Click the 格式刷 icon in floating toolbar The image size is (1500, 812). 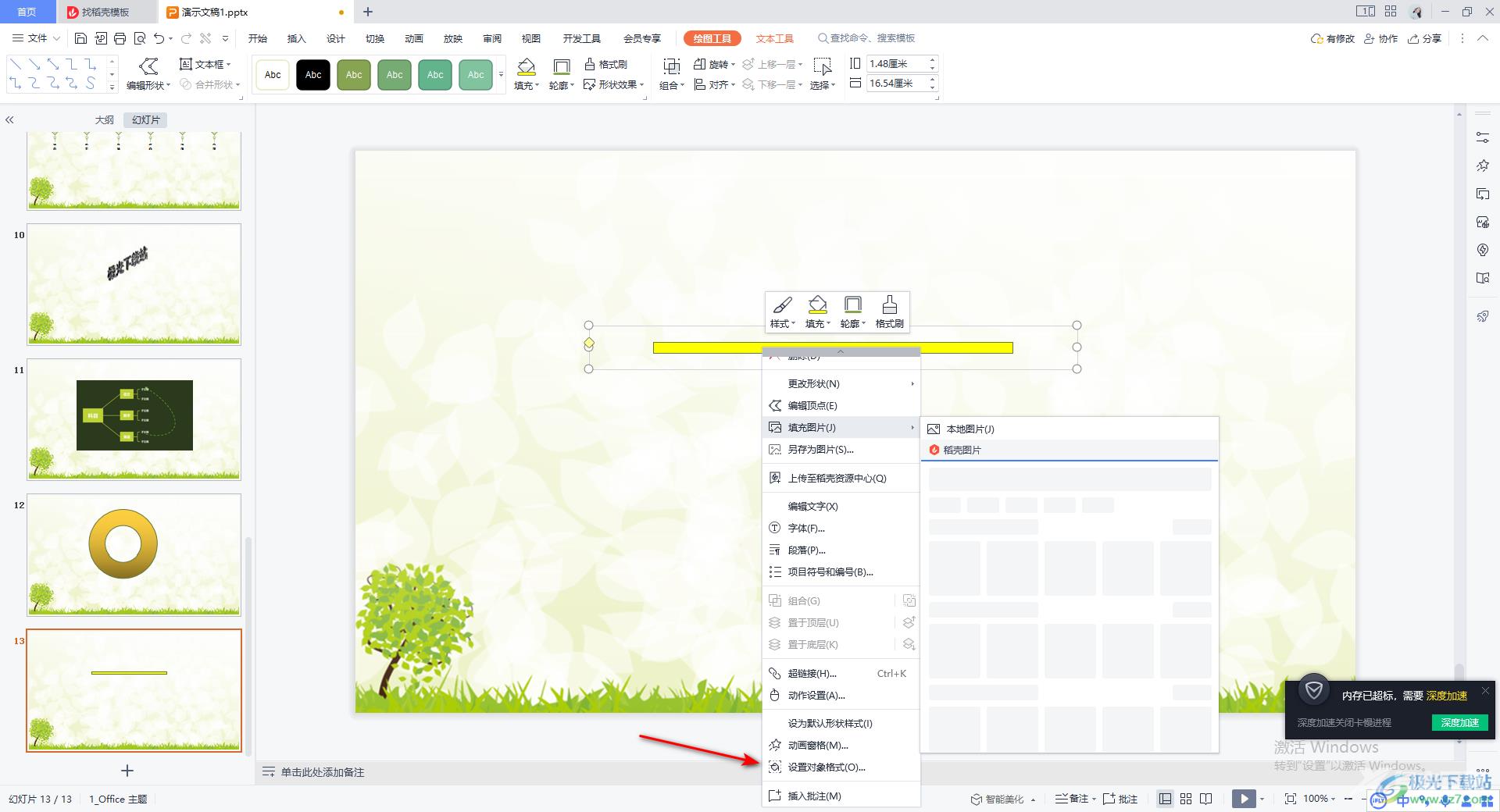[889, 311]
